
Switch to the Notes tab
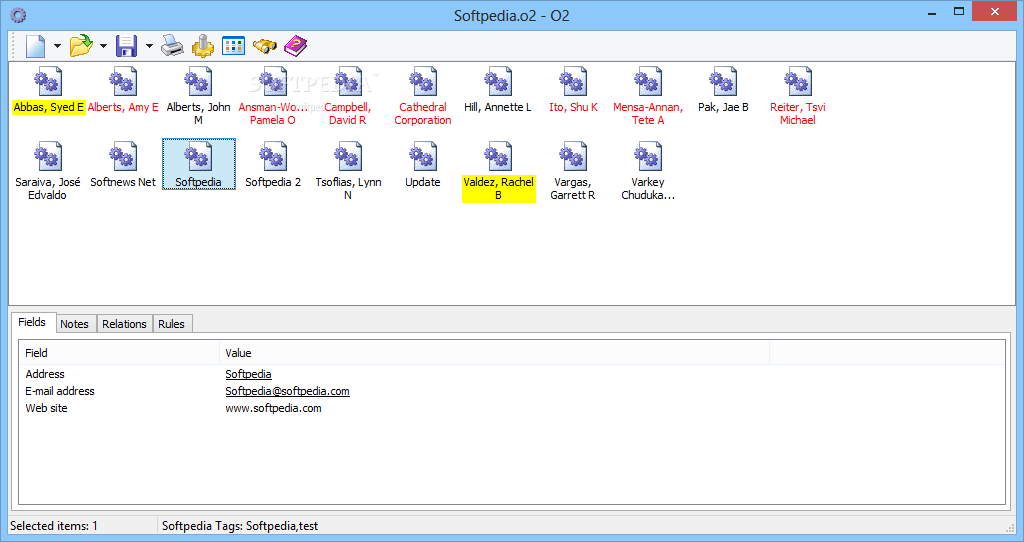74,324
